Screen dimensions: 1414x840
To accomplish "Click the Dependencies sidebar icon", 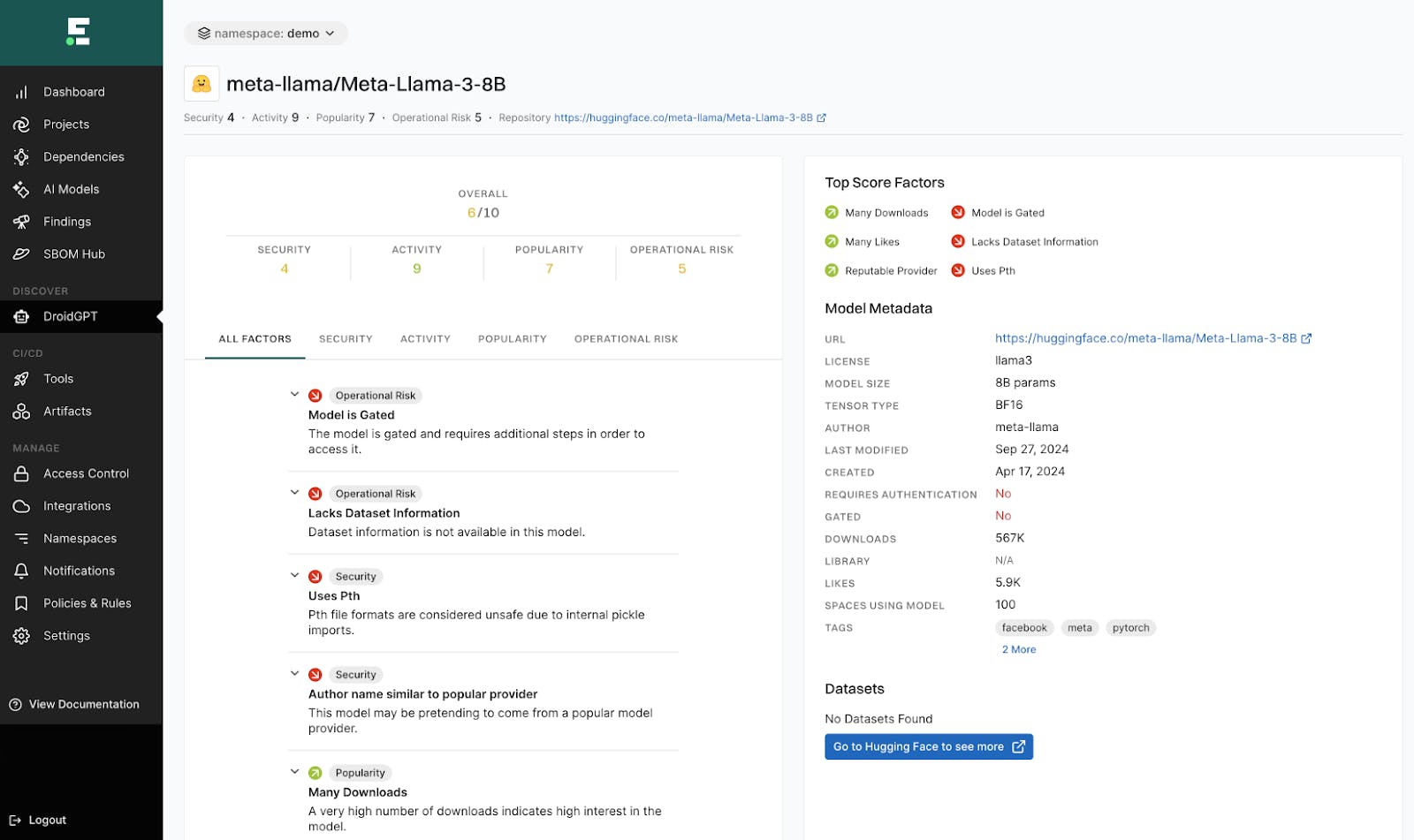I will pyautogui.click(x=21, y=157).
